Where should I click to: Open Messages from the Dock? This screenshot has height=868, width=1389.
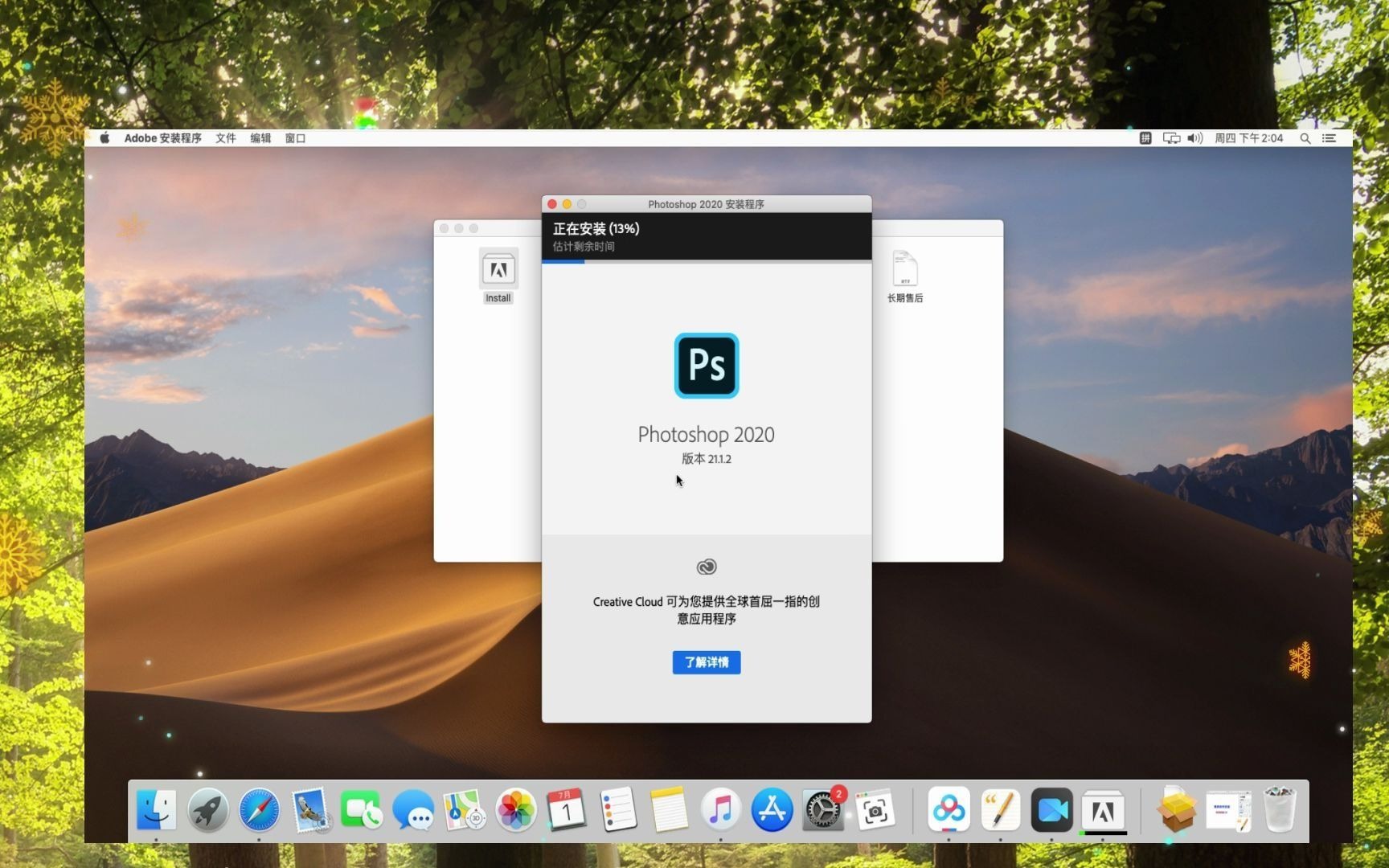click(x=413, y=809)
